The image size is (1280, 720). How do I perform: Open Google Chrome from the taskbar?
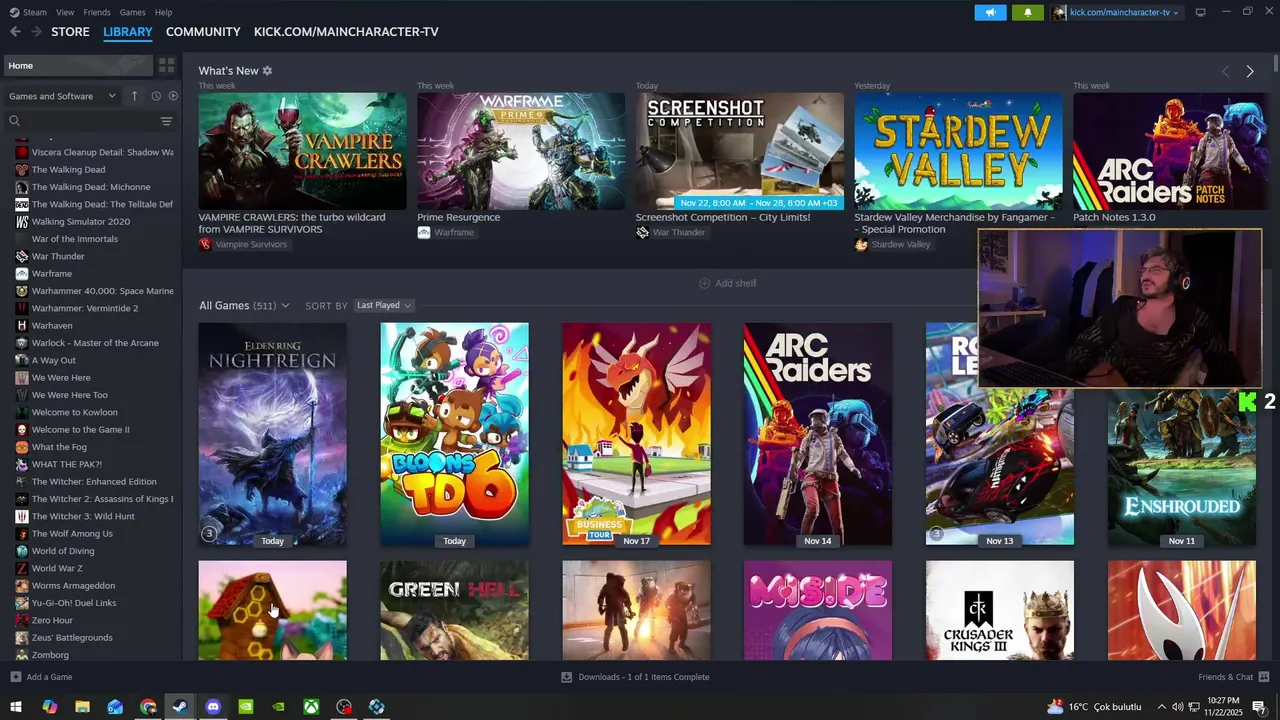point(148,707)
